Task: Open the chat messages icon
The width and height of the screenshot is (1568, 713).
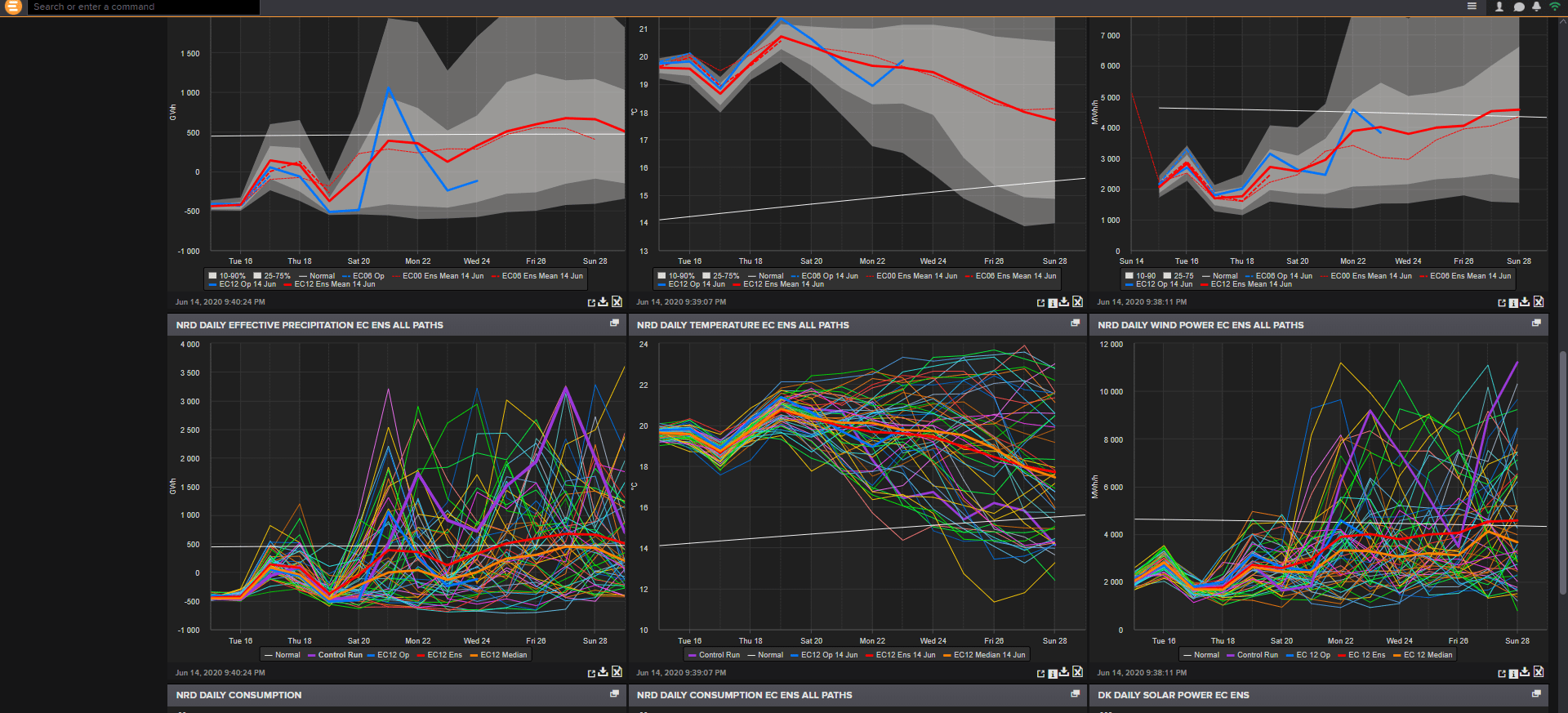Action: click(1519, 7)
